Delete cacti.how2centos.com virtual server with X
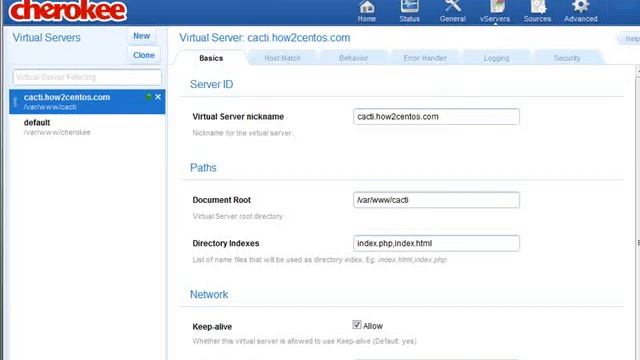This screenshot has height=360, width=640. (158, 97)
